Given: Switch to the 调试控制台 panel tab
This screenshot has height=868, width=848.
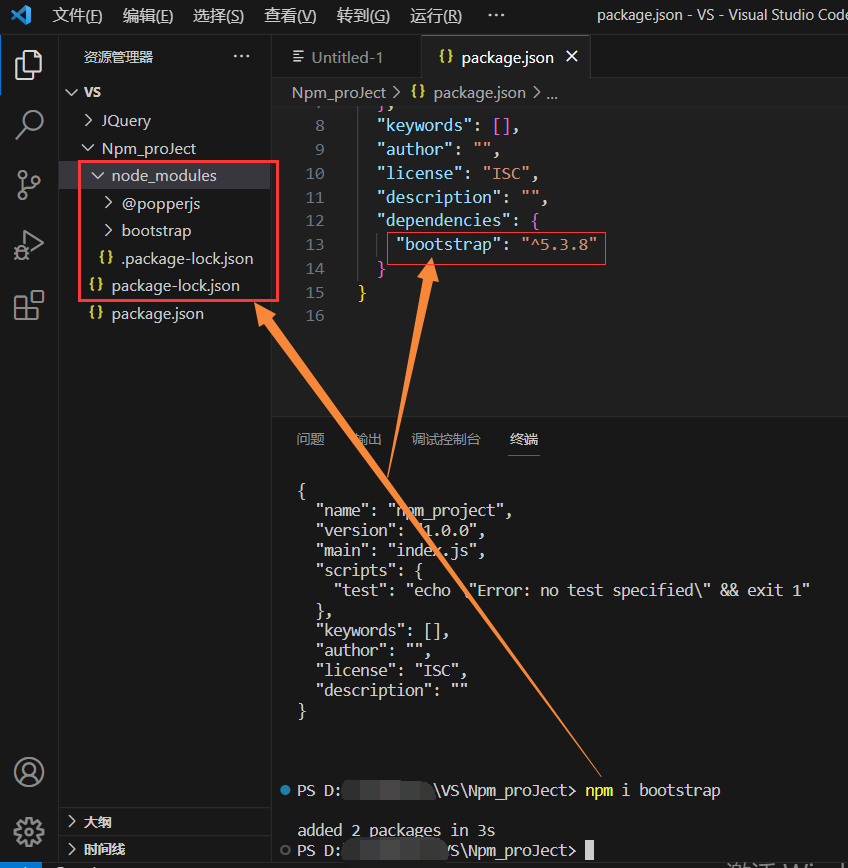Looking at the screenshot, I should [x=446, y=439].
